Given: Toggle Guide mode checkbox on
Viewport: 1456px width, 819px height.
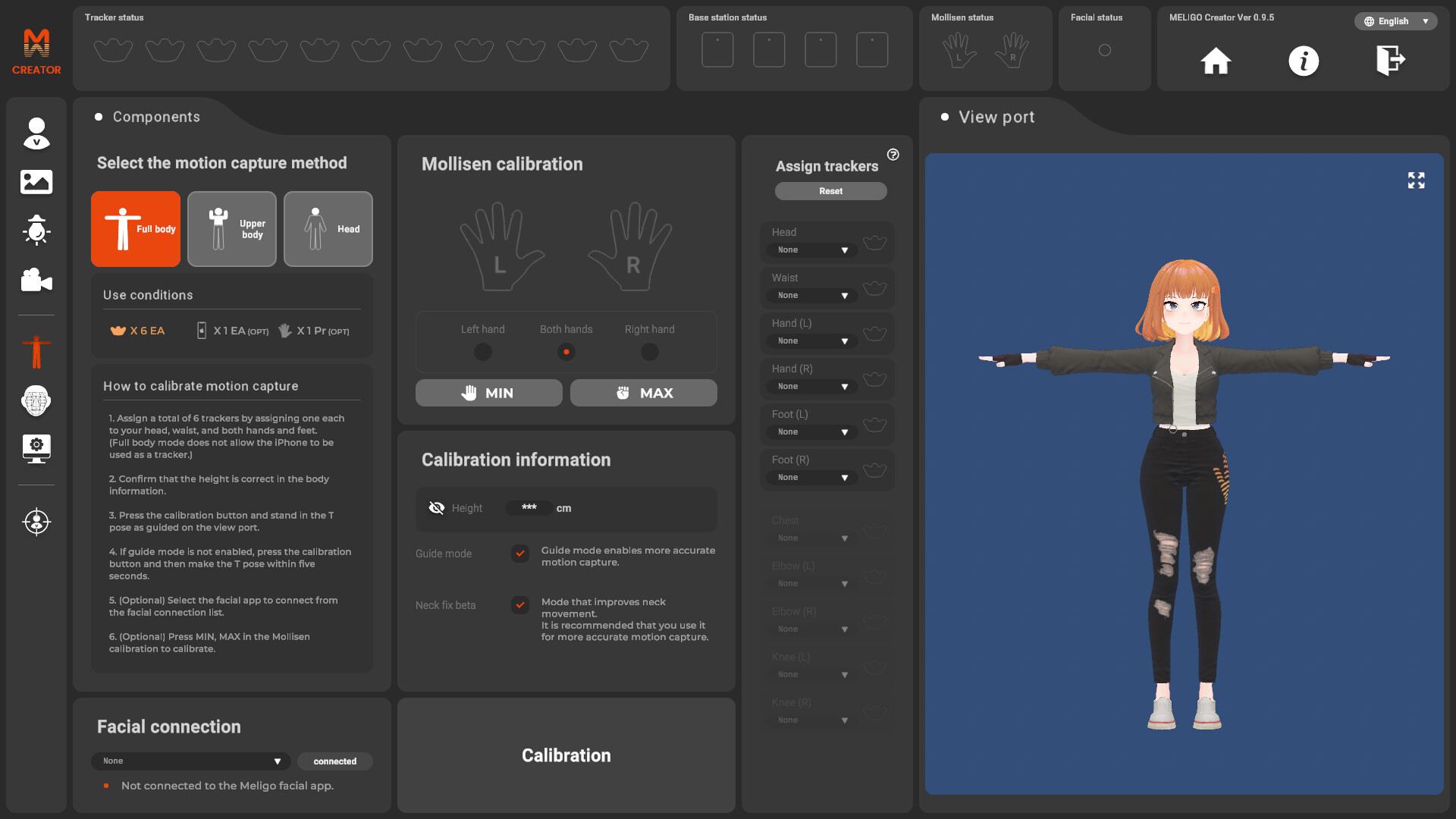Looking at the screenshot, I should tap(520, 553).
